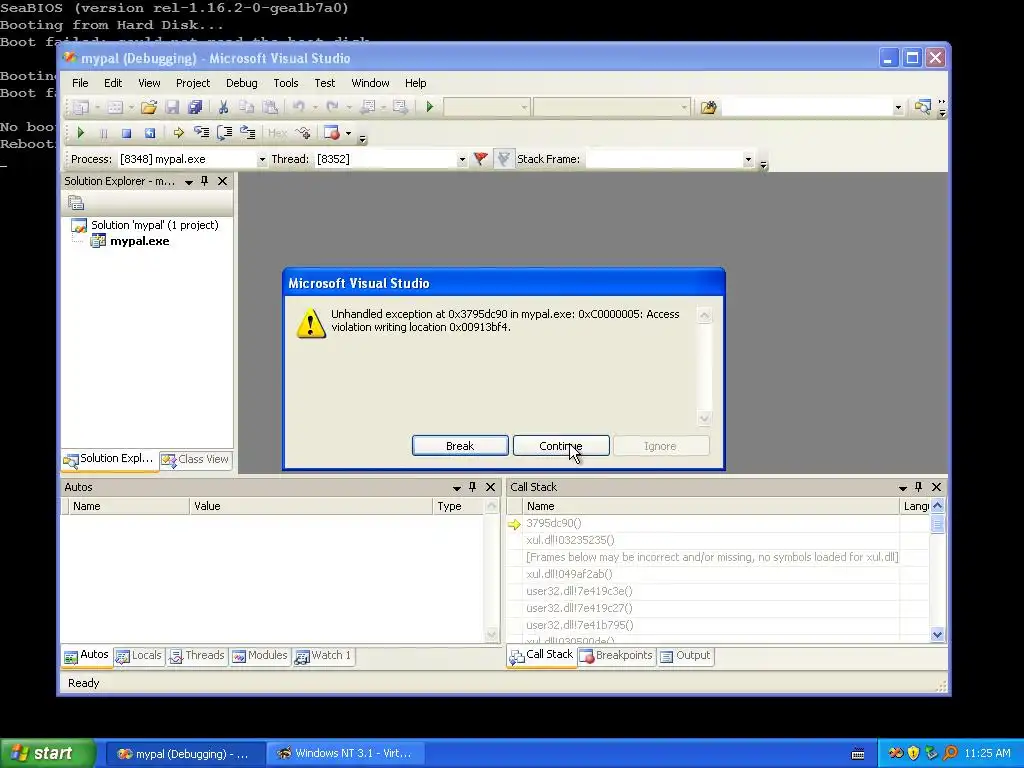Viewport: 1024px width, 768px height.
Task: Open the Thread dropdown showing 8352
Action: click(462, 159)
